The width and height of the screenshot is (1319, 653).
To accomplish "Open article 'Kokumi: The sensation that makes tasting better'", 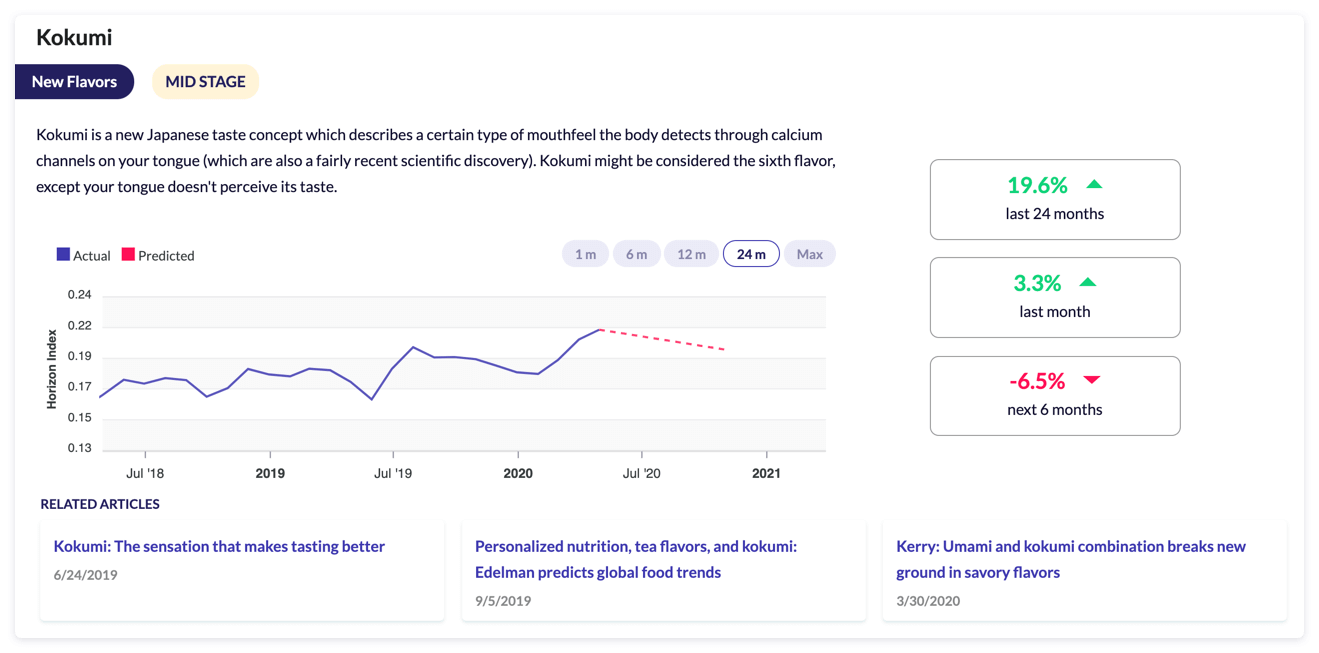I will (219, 547).
